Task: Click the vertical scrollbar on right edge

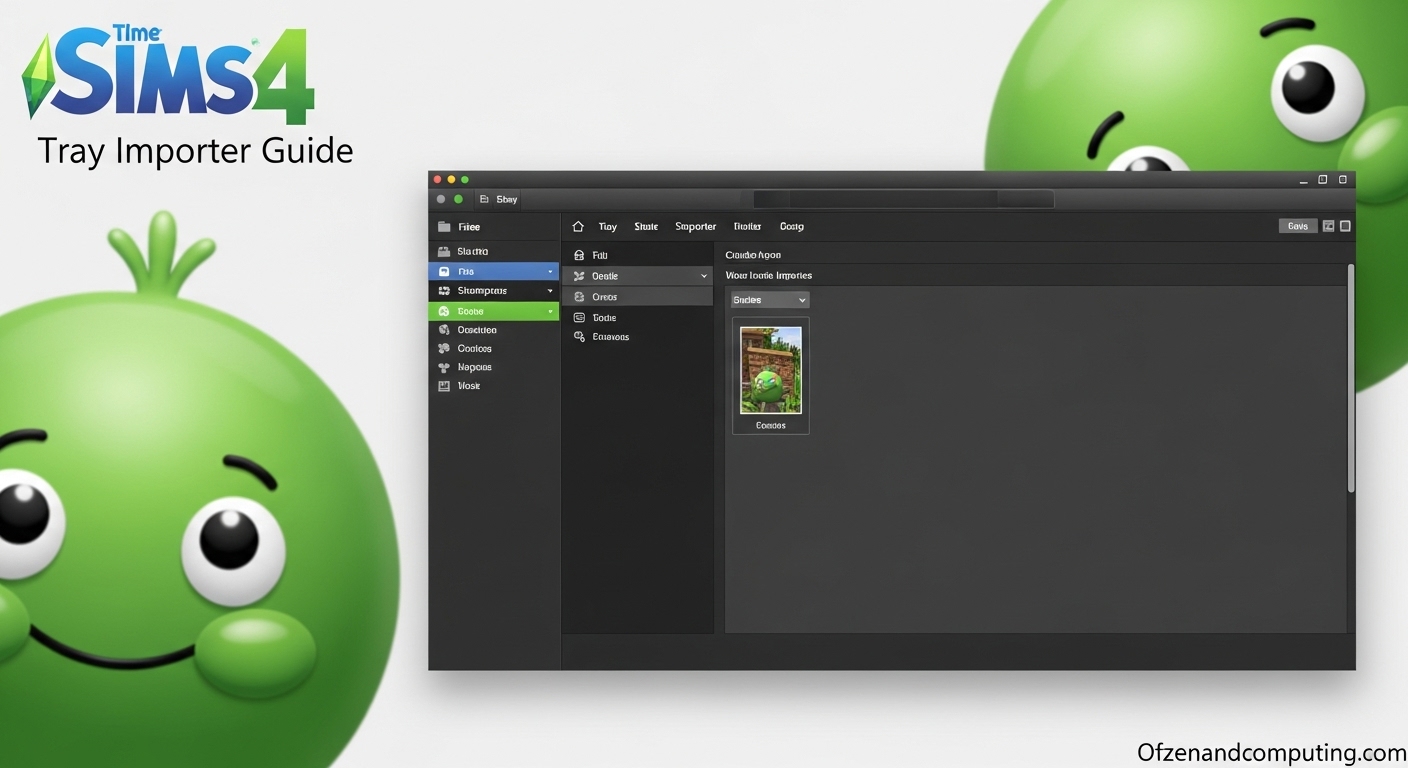Action: pyautogui.click(x=1351, y=378)
